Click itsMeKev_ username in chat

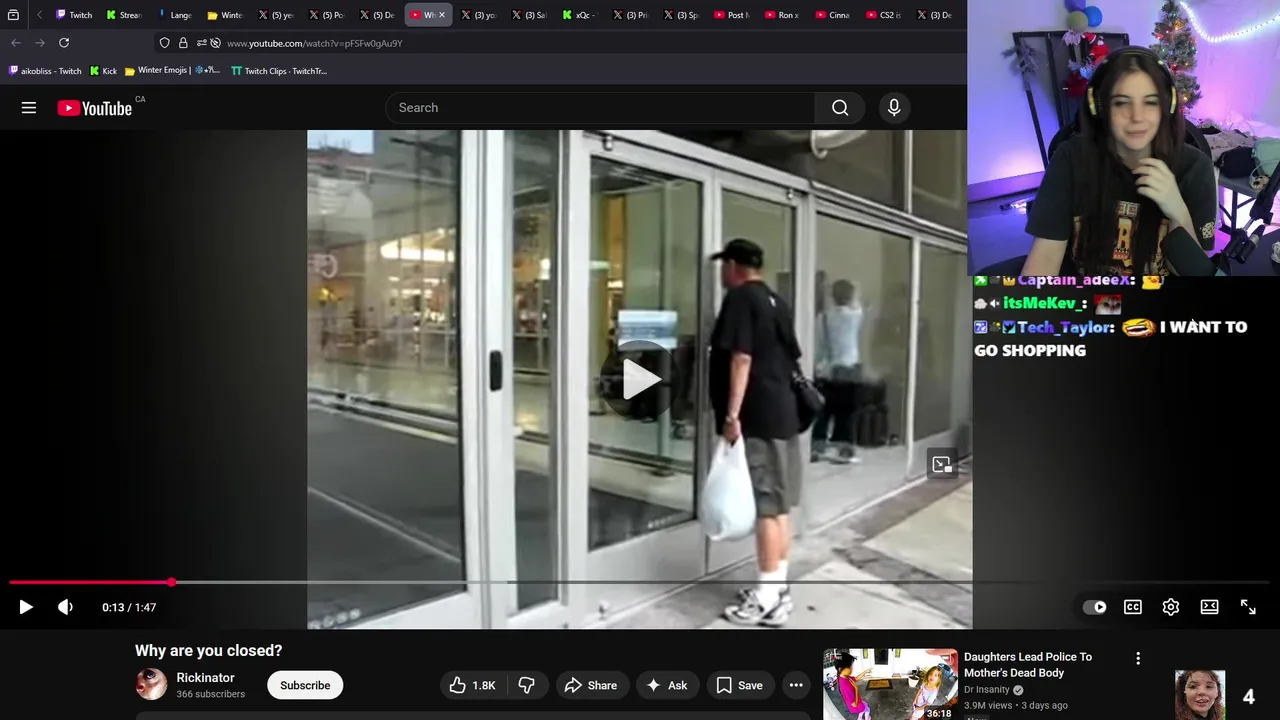click(1045, 303)
